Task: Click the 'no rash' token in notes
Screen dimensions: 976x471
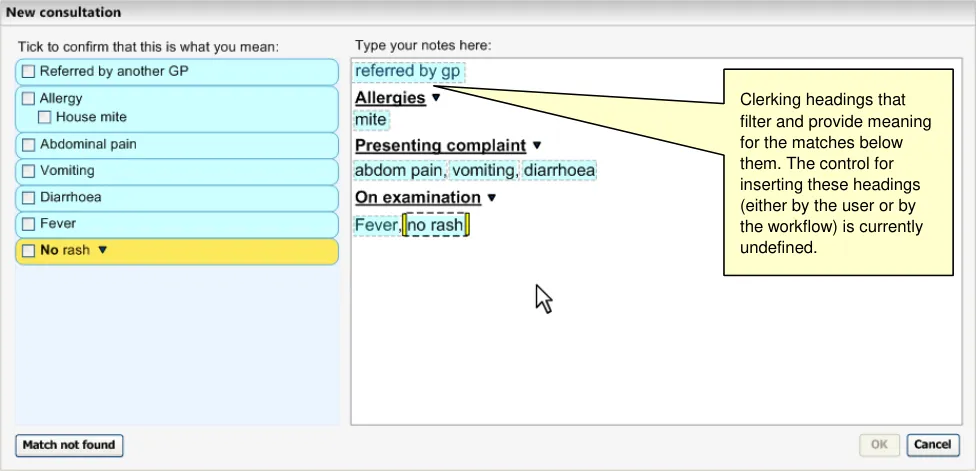Action: click(x=435, y=225)
